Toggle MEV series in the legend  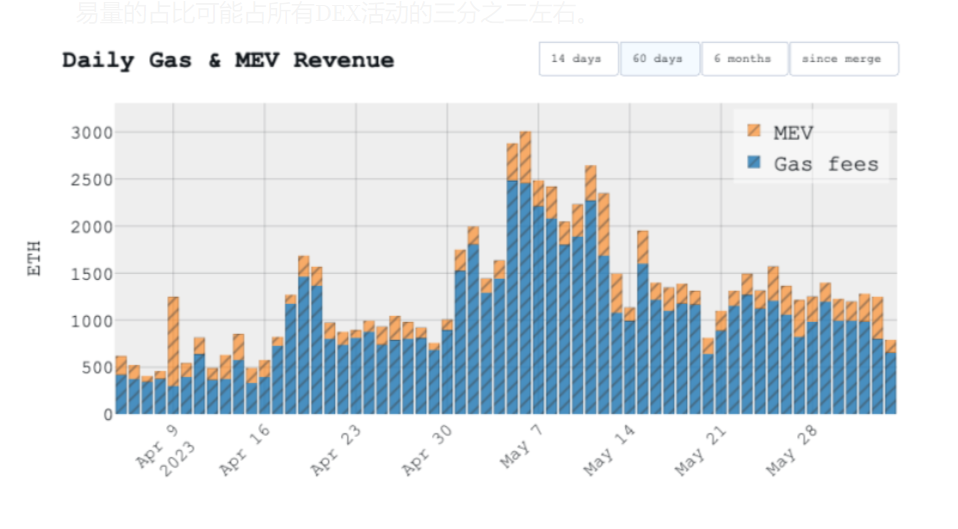coord(780,132)
